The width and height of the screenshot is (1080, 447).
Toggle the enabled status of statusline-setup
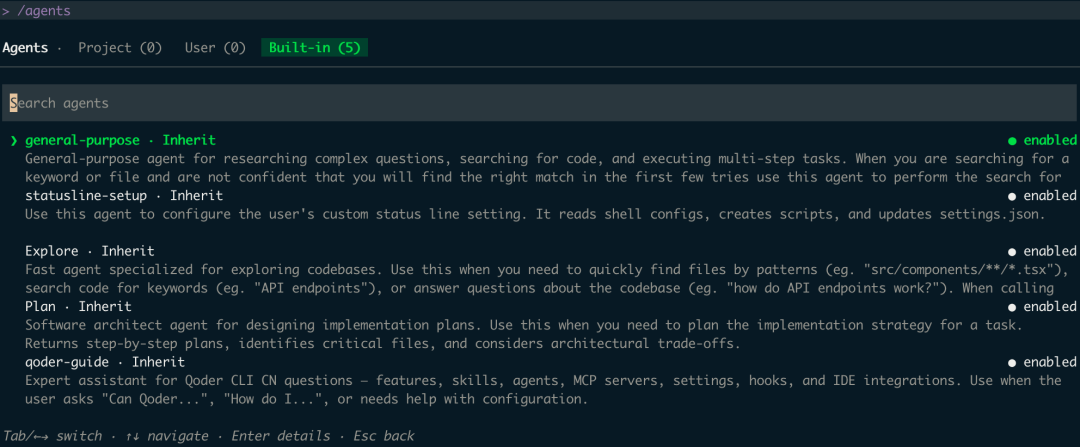1042,196
